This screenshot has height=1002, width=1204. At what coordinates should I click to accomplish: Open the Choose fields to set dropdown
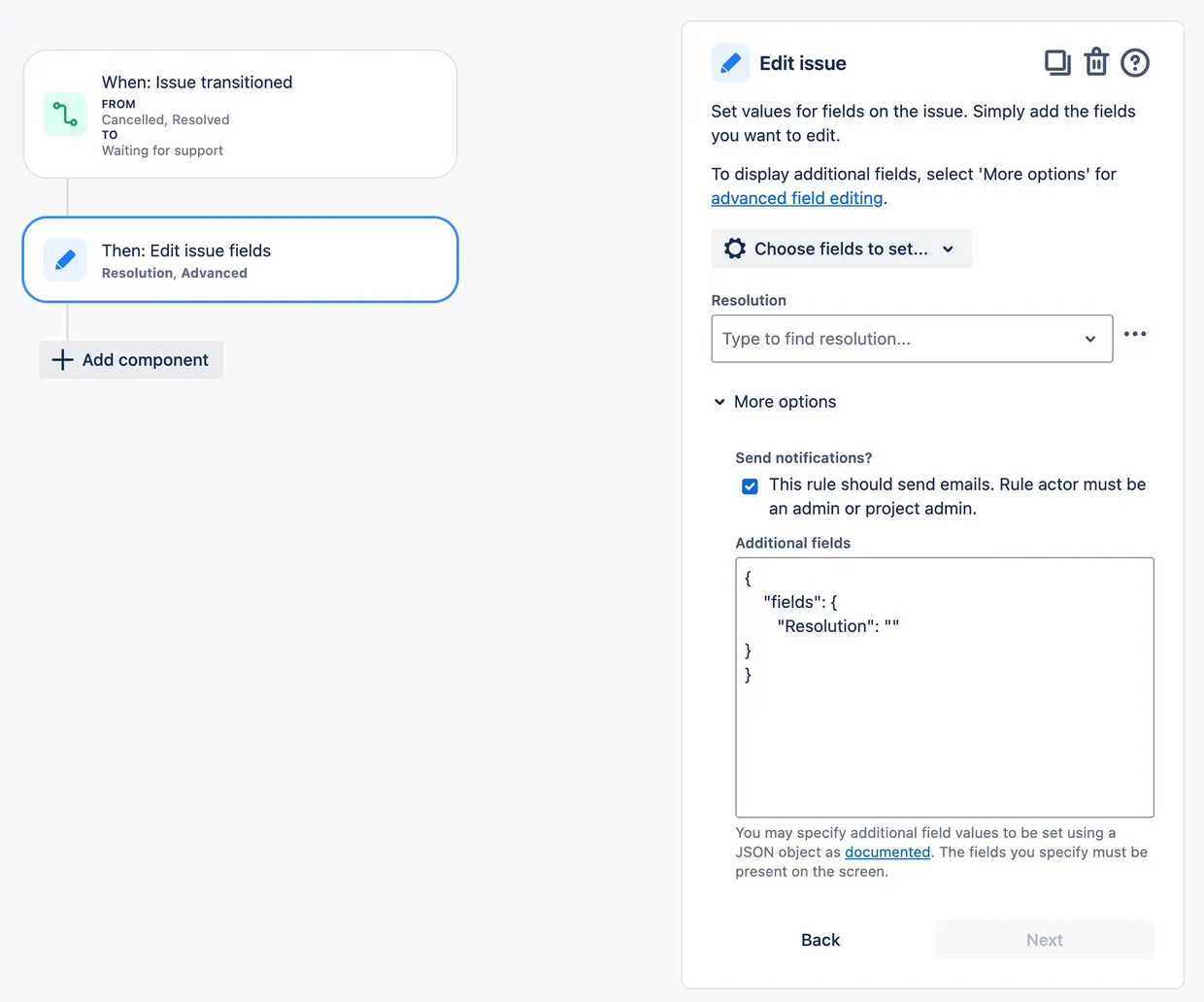coord(841,248)
